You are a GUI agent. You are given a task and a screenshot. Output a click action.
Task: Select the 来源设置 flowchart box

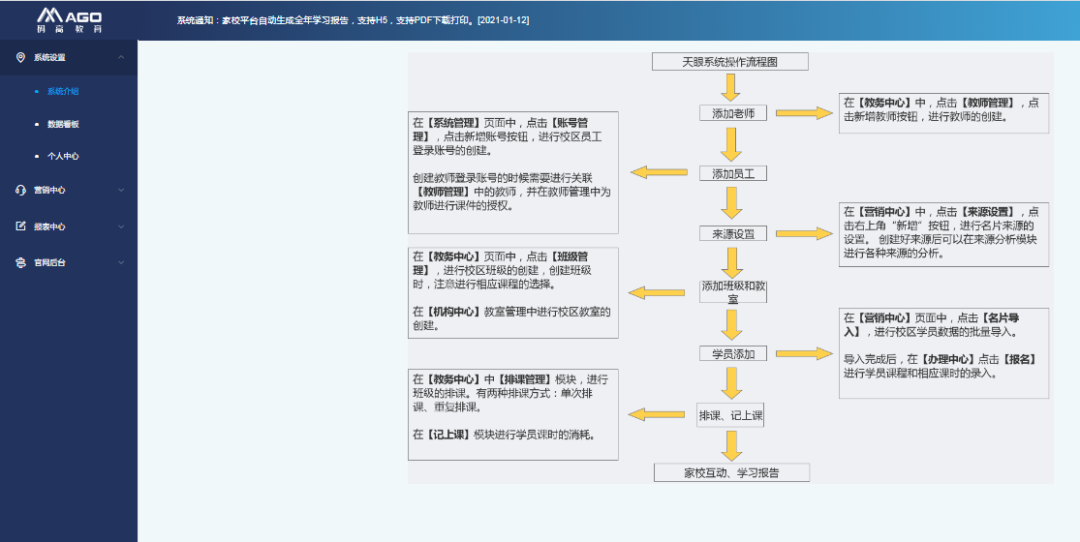(x=733, y=233)
